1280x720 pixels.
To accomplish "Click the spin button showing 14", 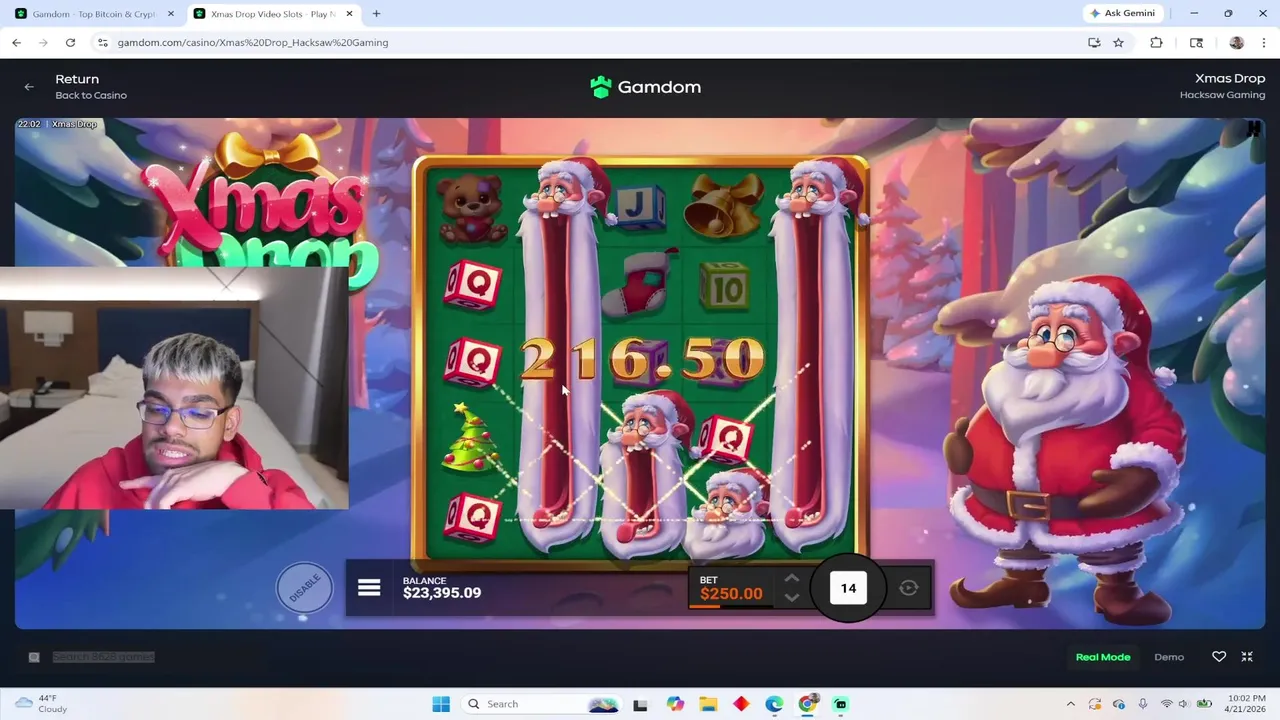I will pos(848,588).
